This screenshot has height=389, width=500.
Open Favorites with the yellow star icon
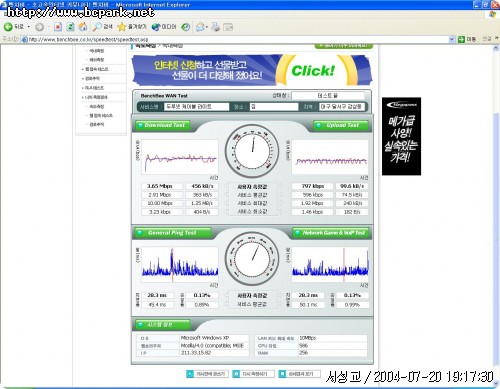coord(132,27)
